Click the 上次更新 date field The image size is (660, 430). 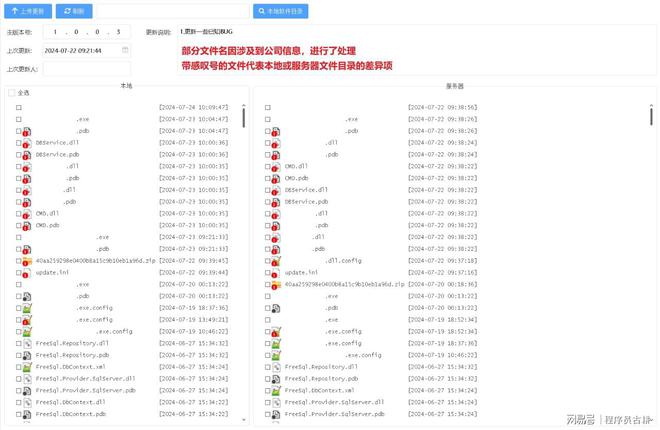(86, 50)
